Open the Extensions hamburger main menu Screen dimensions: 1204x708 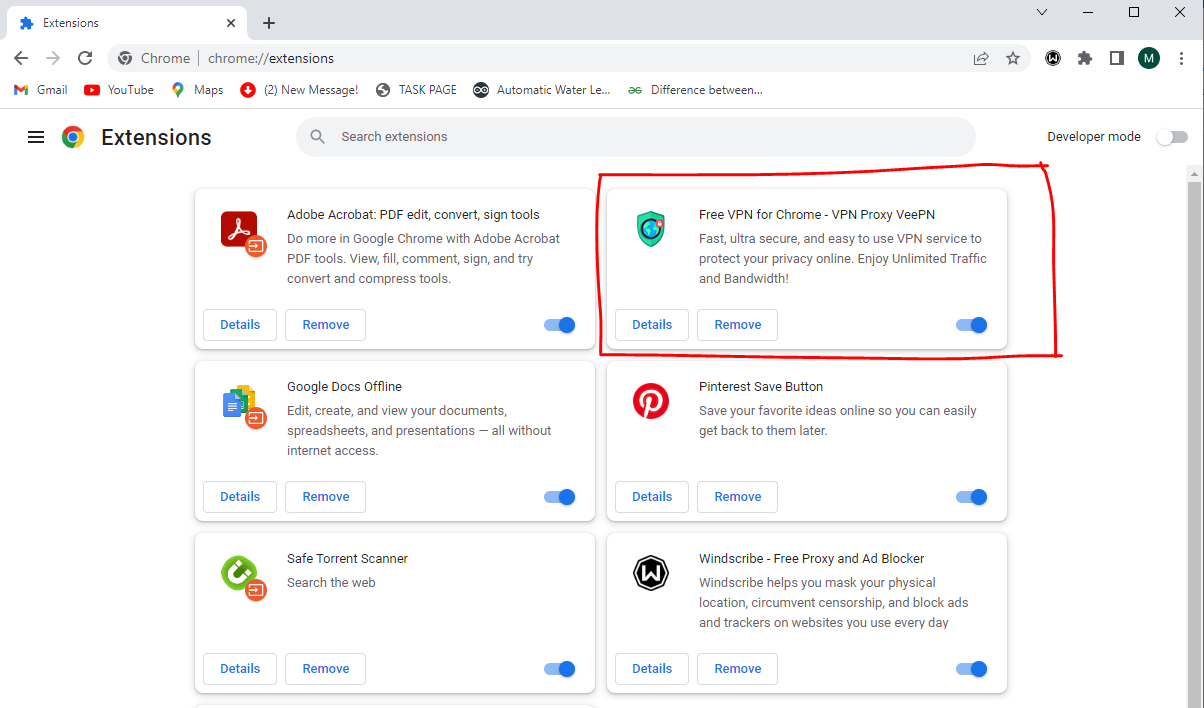(x=36, y=137)
